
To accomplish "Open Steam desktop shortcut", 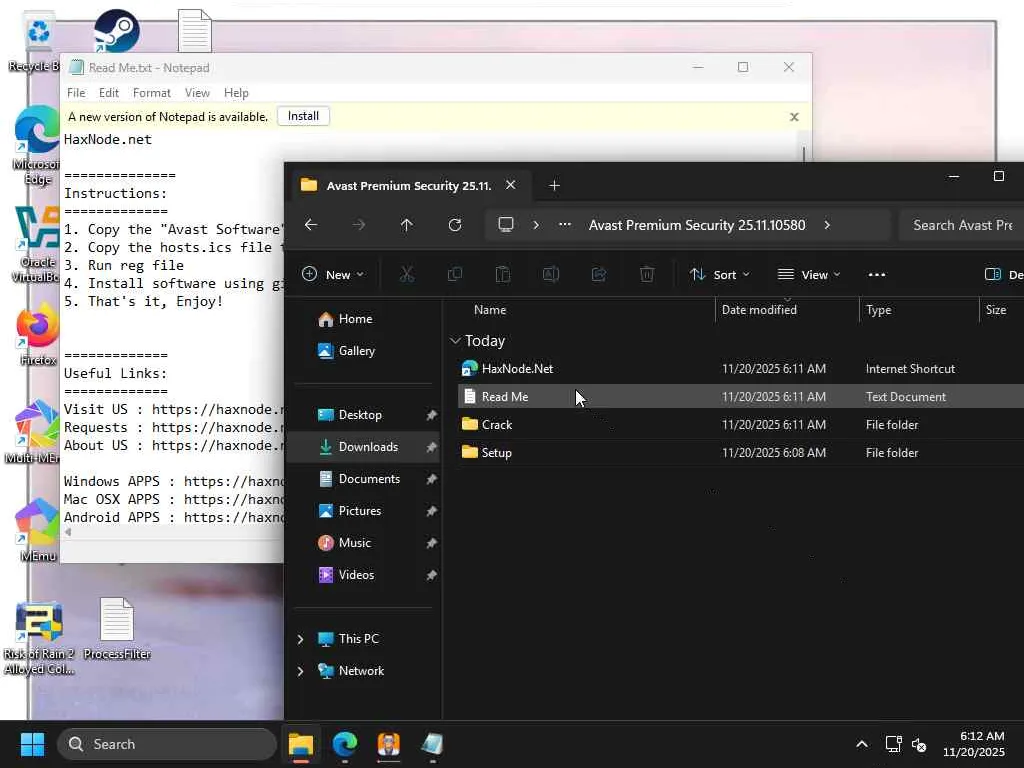I will 116,30.
